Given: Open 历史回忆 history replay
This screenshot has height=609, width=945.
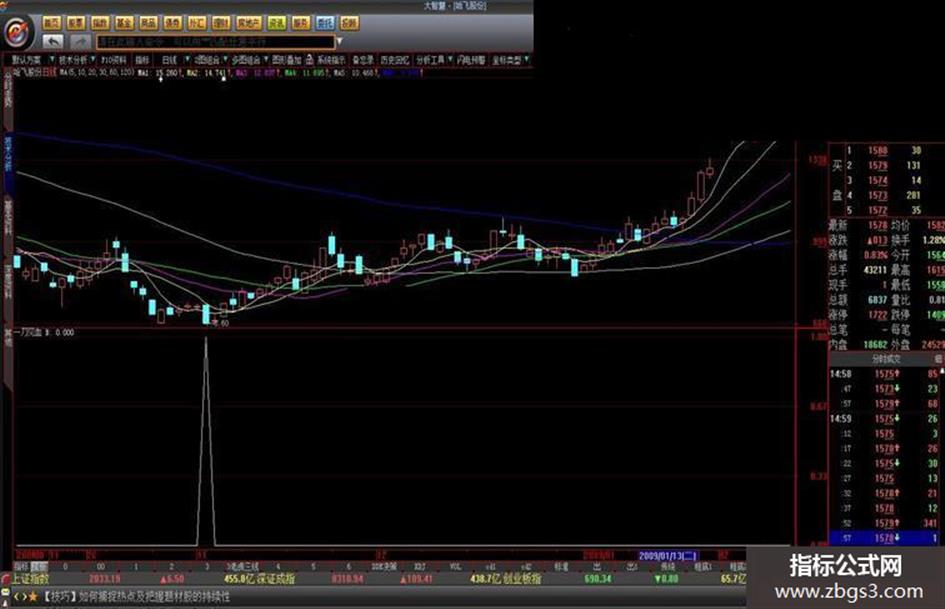Looking at the screenshot, I should [395, 60].
